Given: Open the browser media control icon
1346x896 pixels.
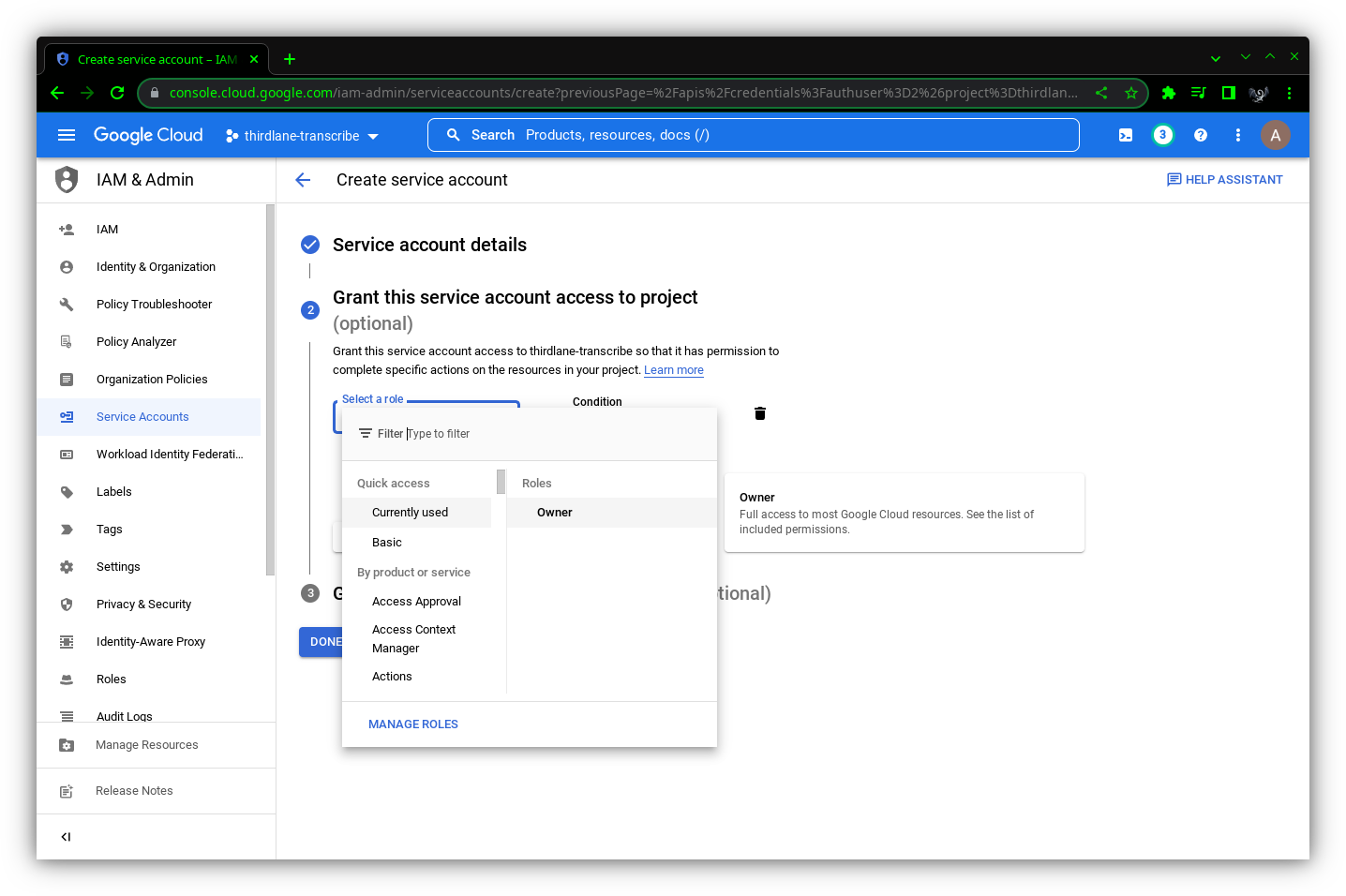Looking at the screenshot, I should coord(1199,93).
